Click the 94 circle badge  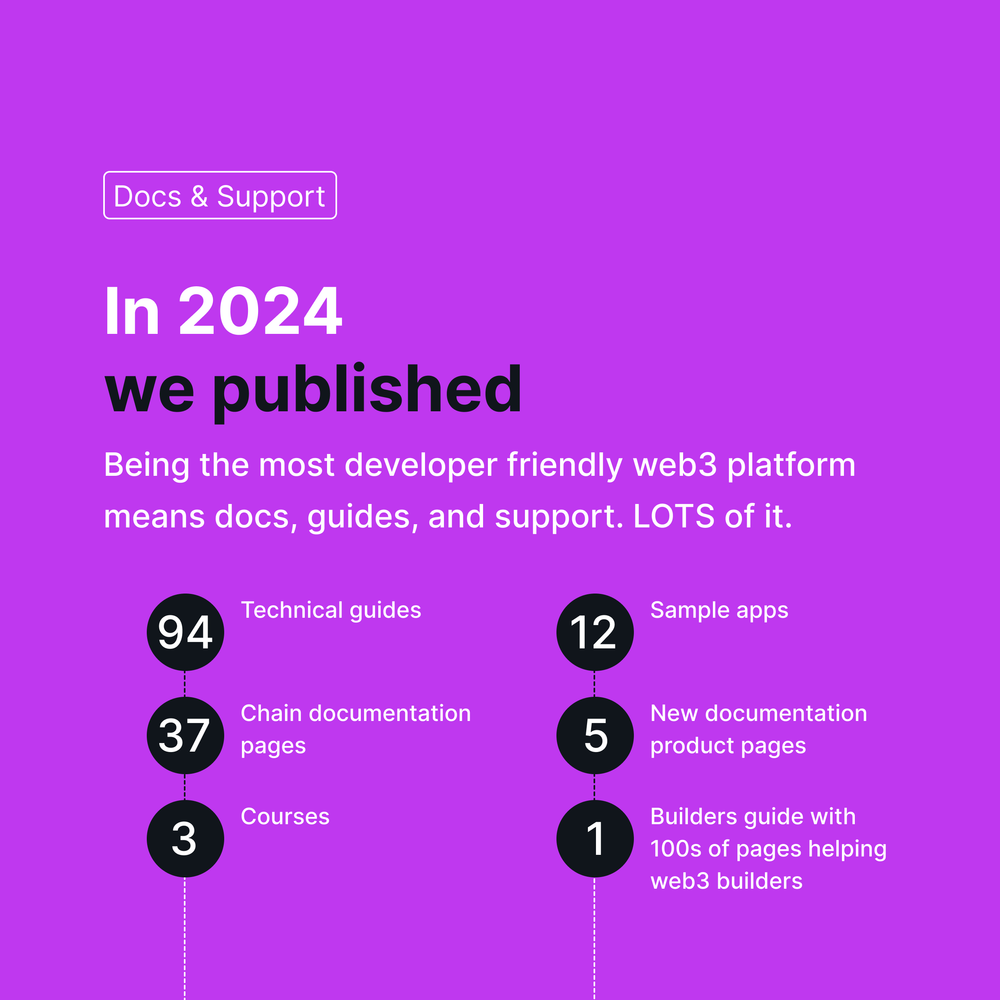pos(185,632)
